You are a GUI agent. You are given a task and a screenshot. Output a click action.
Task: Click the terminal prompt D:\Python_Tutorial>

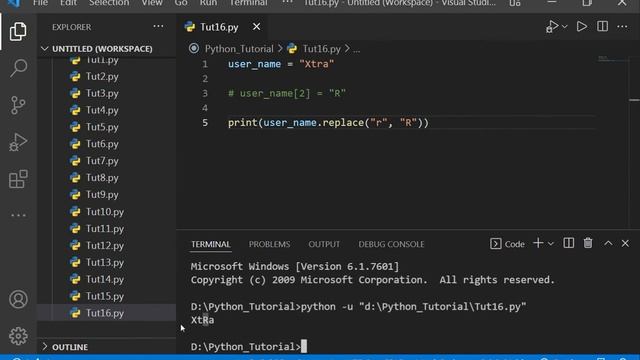point(245,347)
